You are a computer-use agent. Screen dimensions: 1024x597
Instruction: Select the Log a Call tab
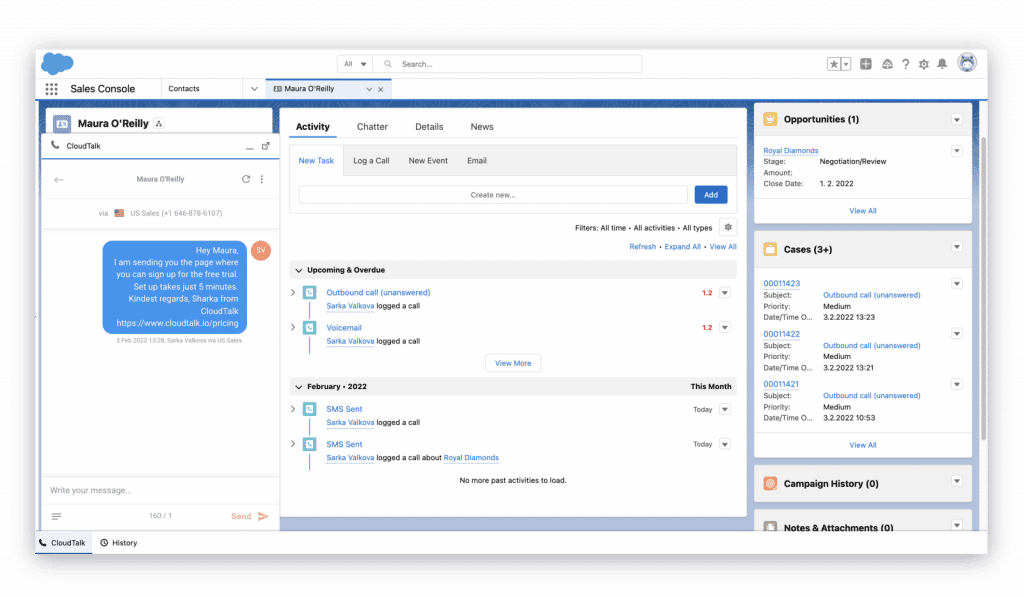click(x=371, y=161)
